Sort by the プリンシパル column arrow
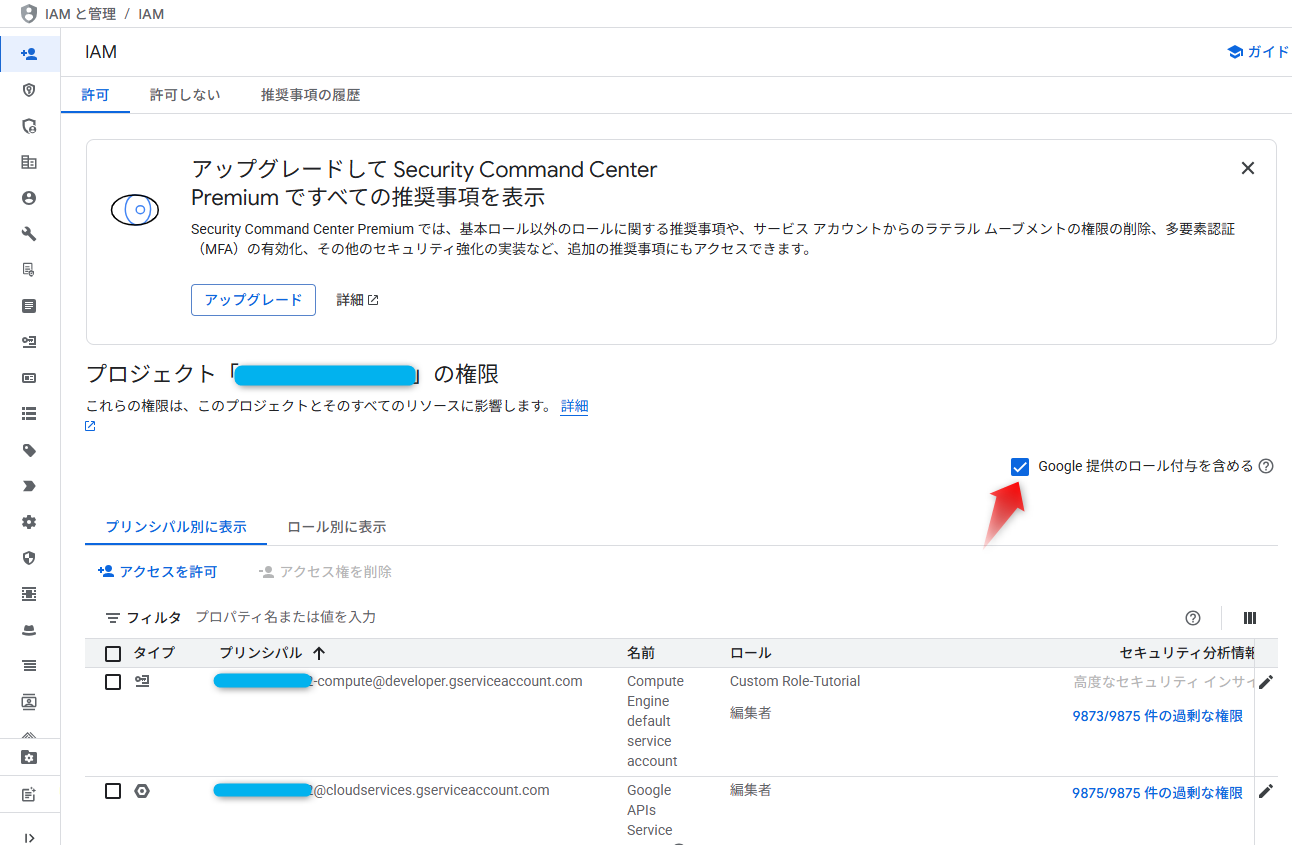This screenshot has height=845, width=1292. tap(319, 653)
